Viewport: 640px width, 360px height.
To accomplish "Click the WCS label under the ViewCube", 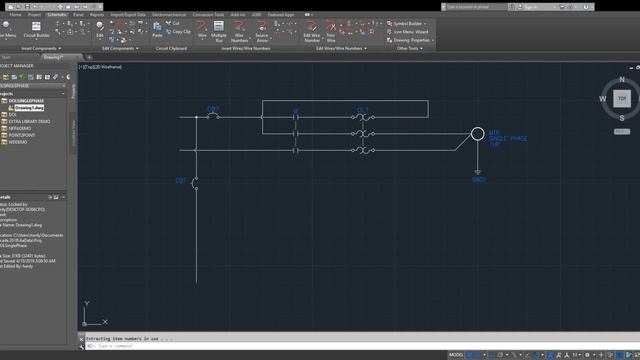I will pos(622,131).
